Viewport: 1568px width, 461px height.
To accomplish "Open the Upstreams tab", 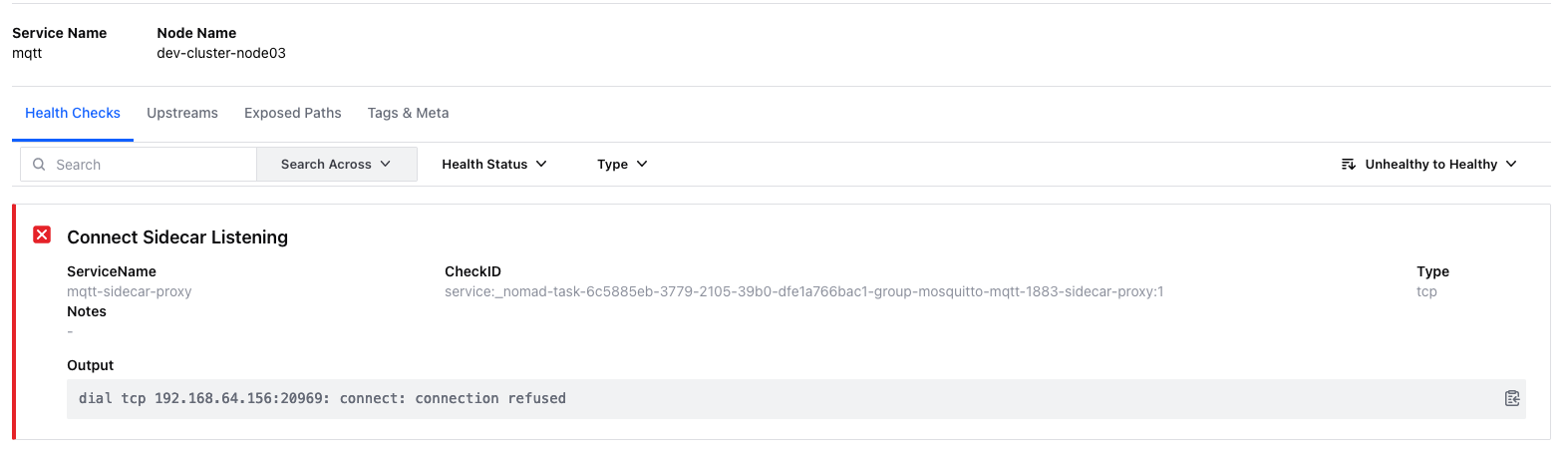I will (x=182, y=113).
